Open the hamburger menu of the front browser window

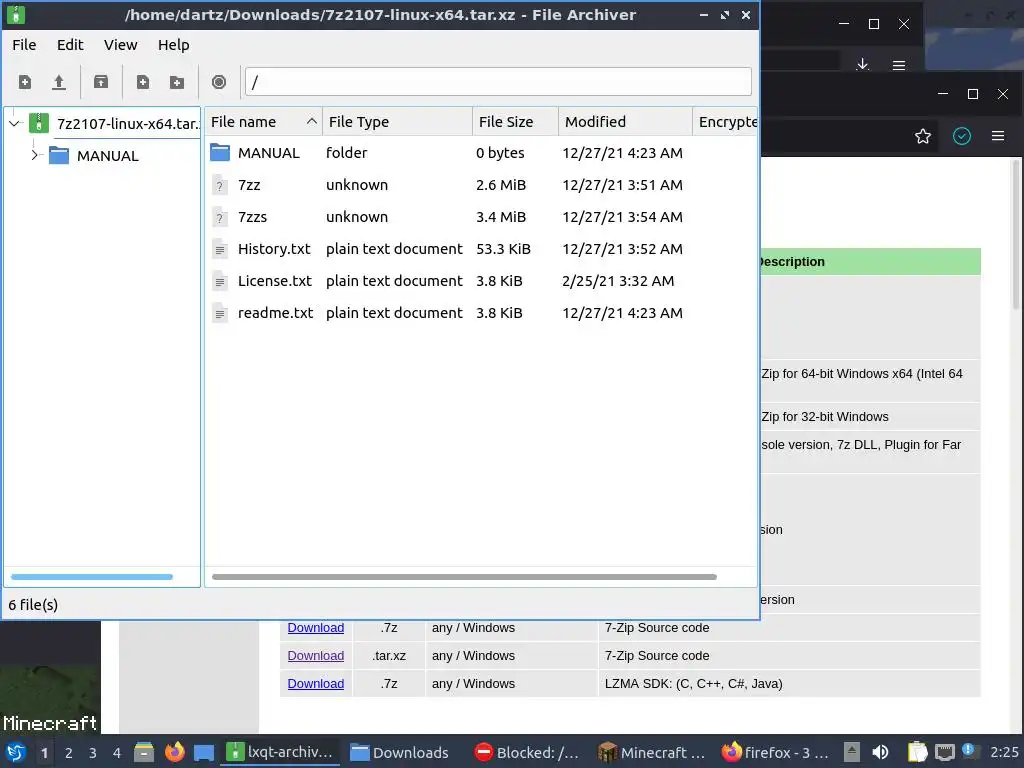point(998,136)
